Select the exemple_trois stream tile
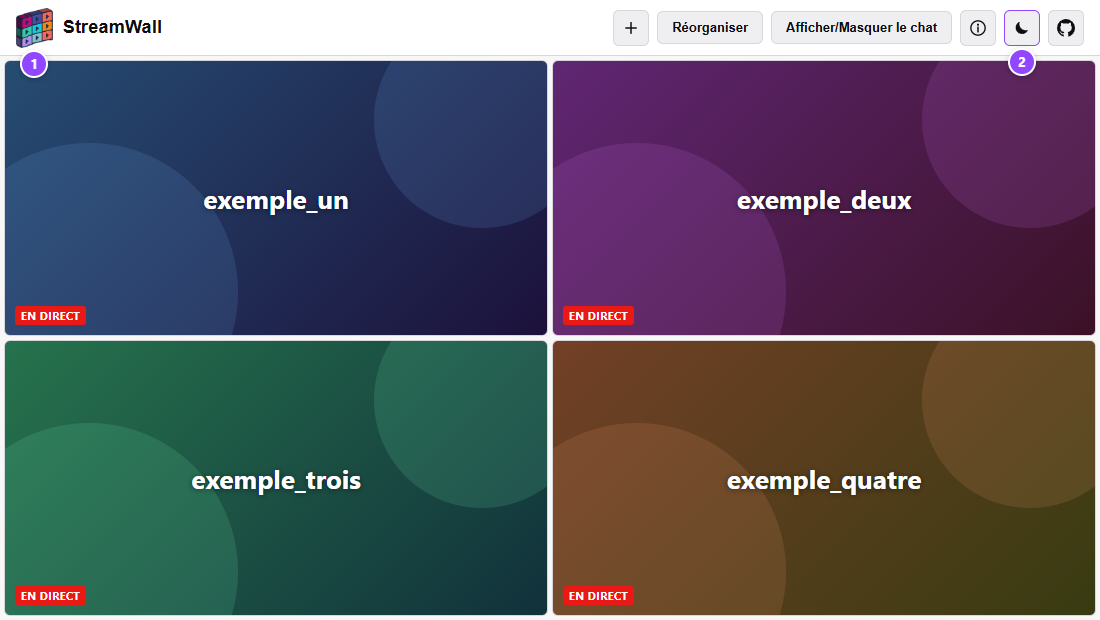Screen dimensions: 1100x620 (x=276, y=478)
